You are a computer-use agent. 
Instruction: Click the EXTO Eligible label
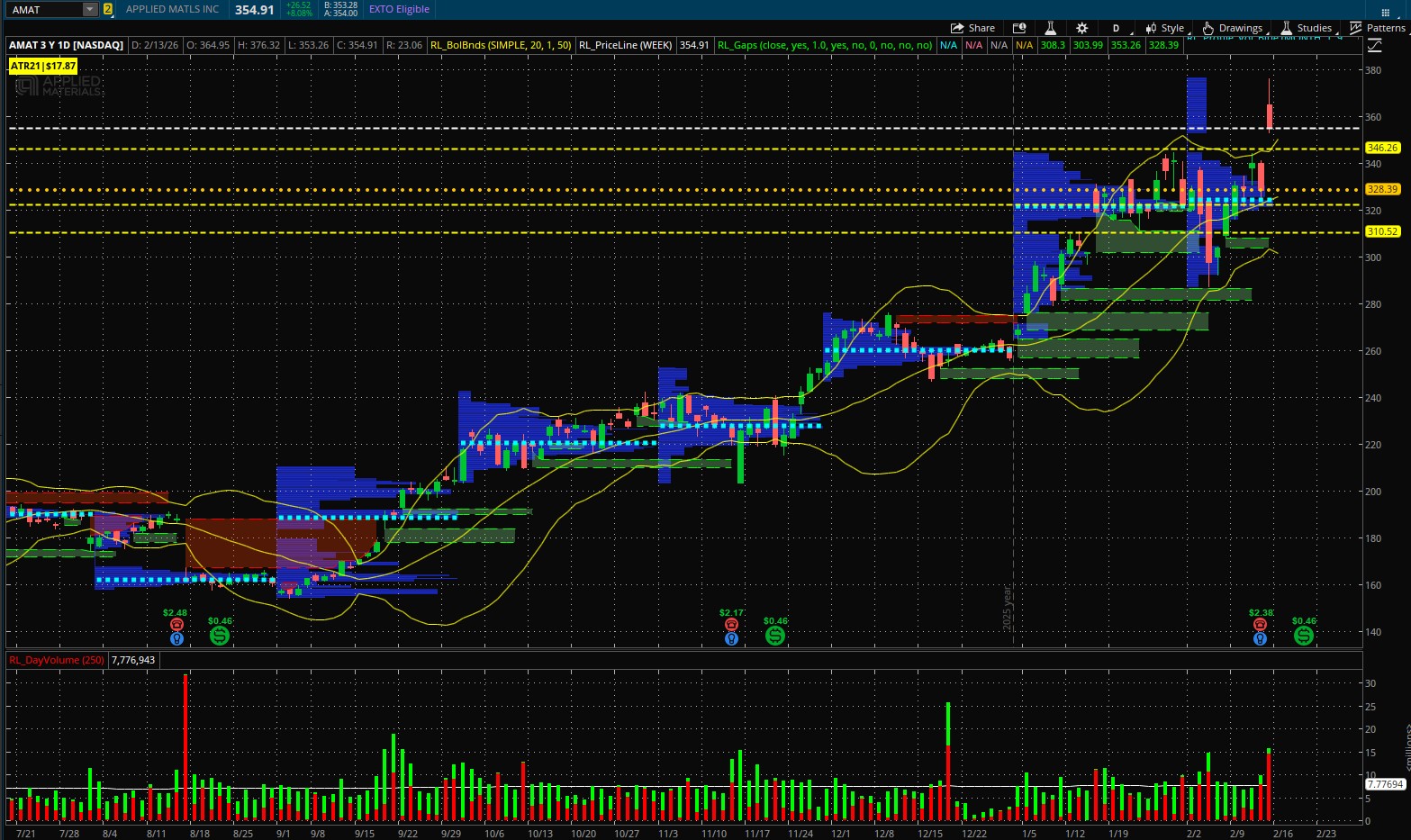pos(399,9)
